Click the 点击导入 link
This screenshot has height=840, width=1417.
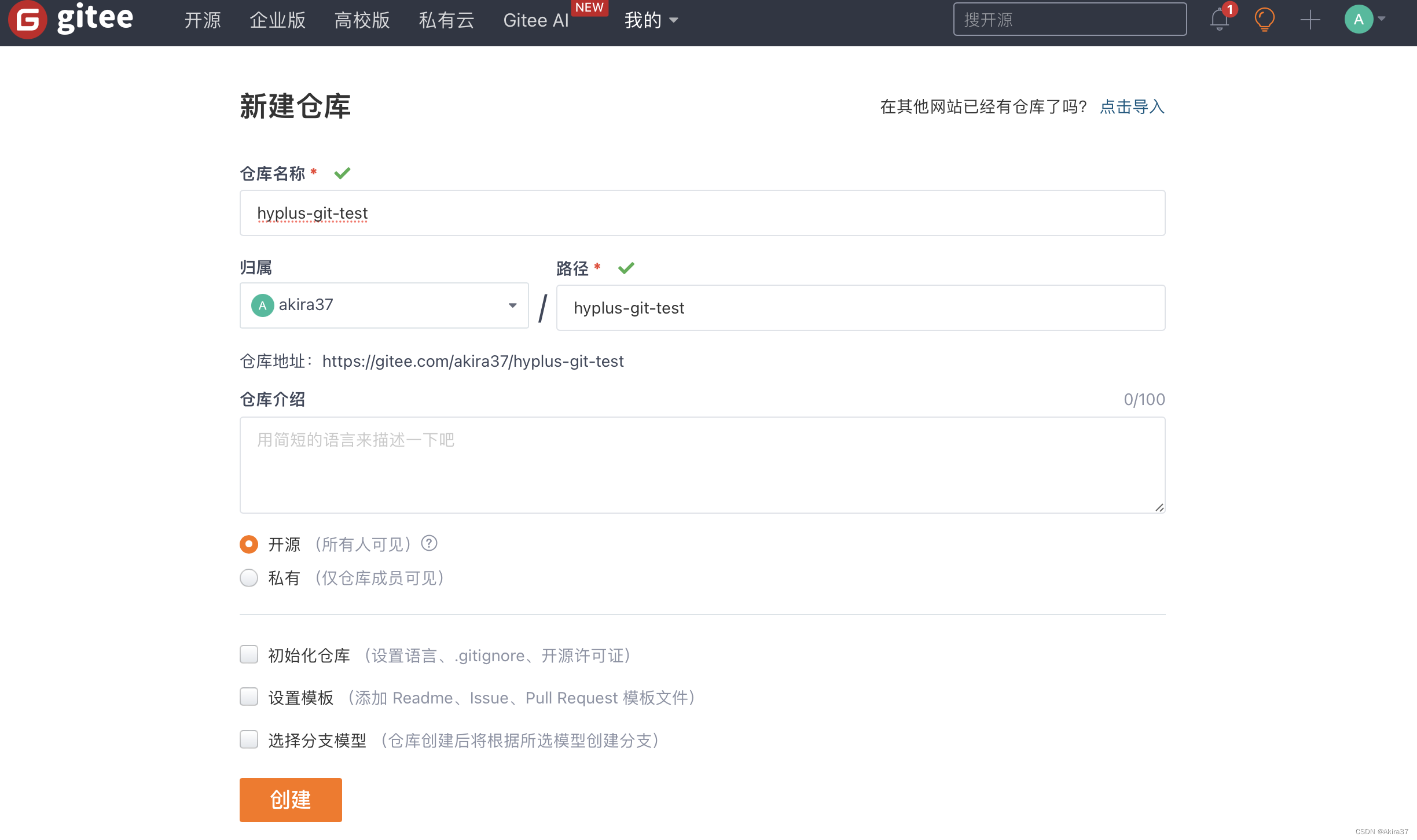(x=1132, y=106)
